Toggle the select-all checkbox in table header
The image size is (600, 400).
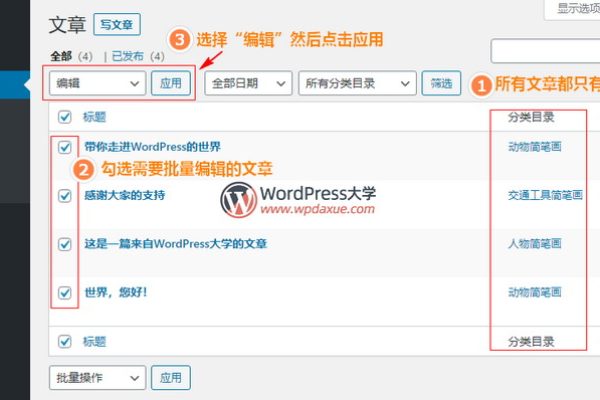pos(65,117)
